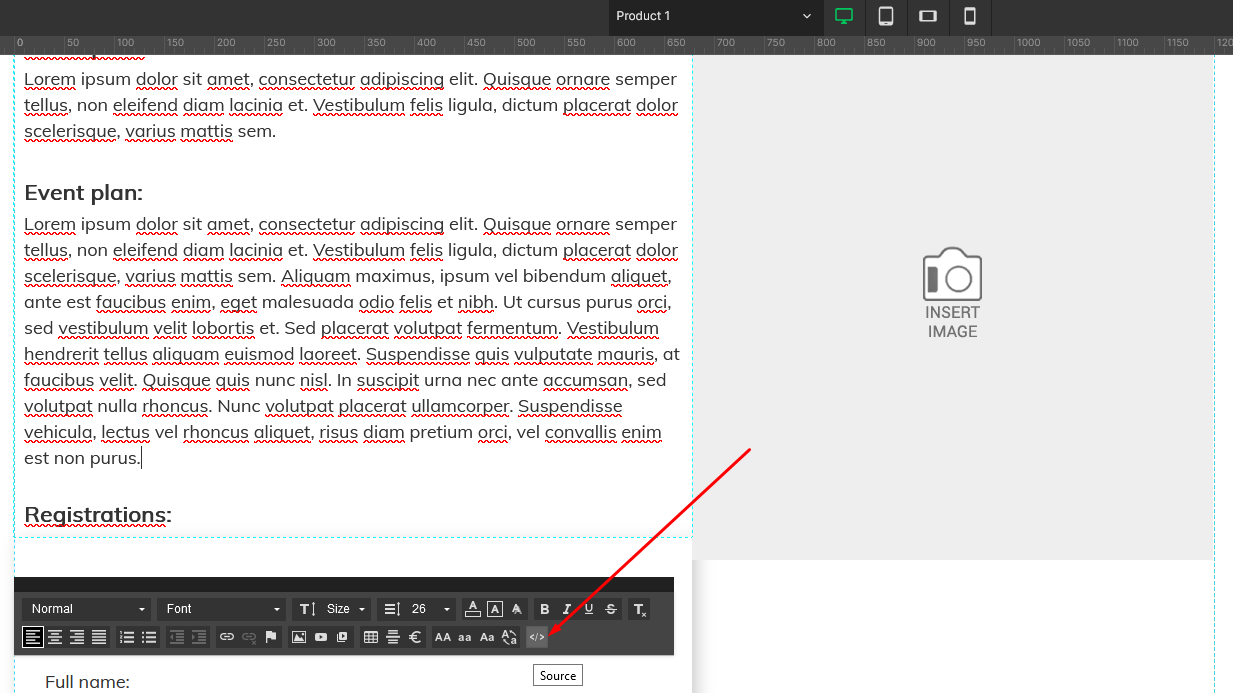Toggle bold formatting
This screenshot has height=693, width=1233.
coord(545,609)
